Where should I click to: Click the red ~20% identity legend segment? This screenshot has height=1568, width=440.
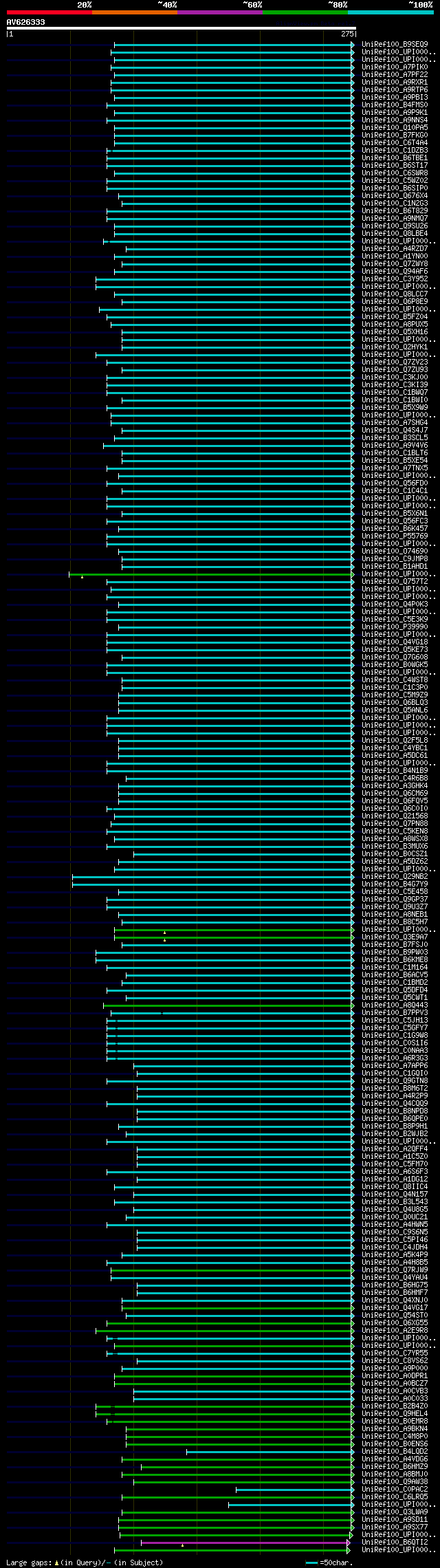pyautogui.click(x=49, y=12)
